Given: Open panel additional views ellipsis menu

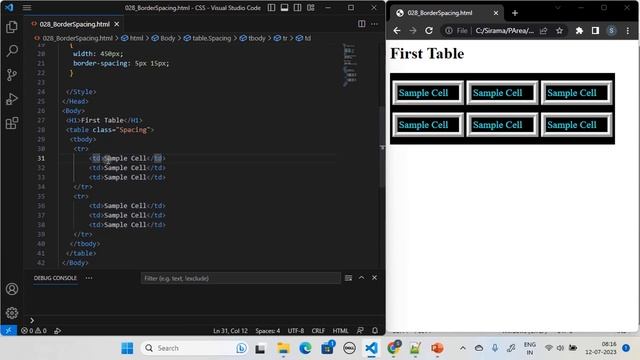Looking at the screenshot, I should (89, 278).
